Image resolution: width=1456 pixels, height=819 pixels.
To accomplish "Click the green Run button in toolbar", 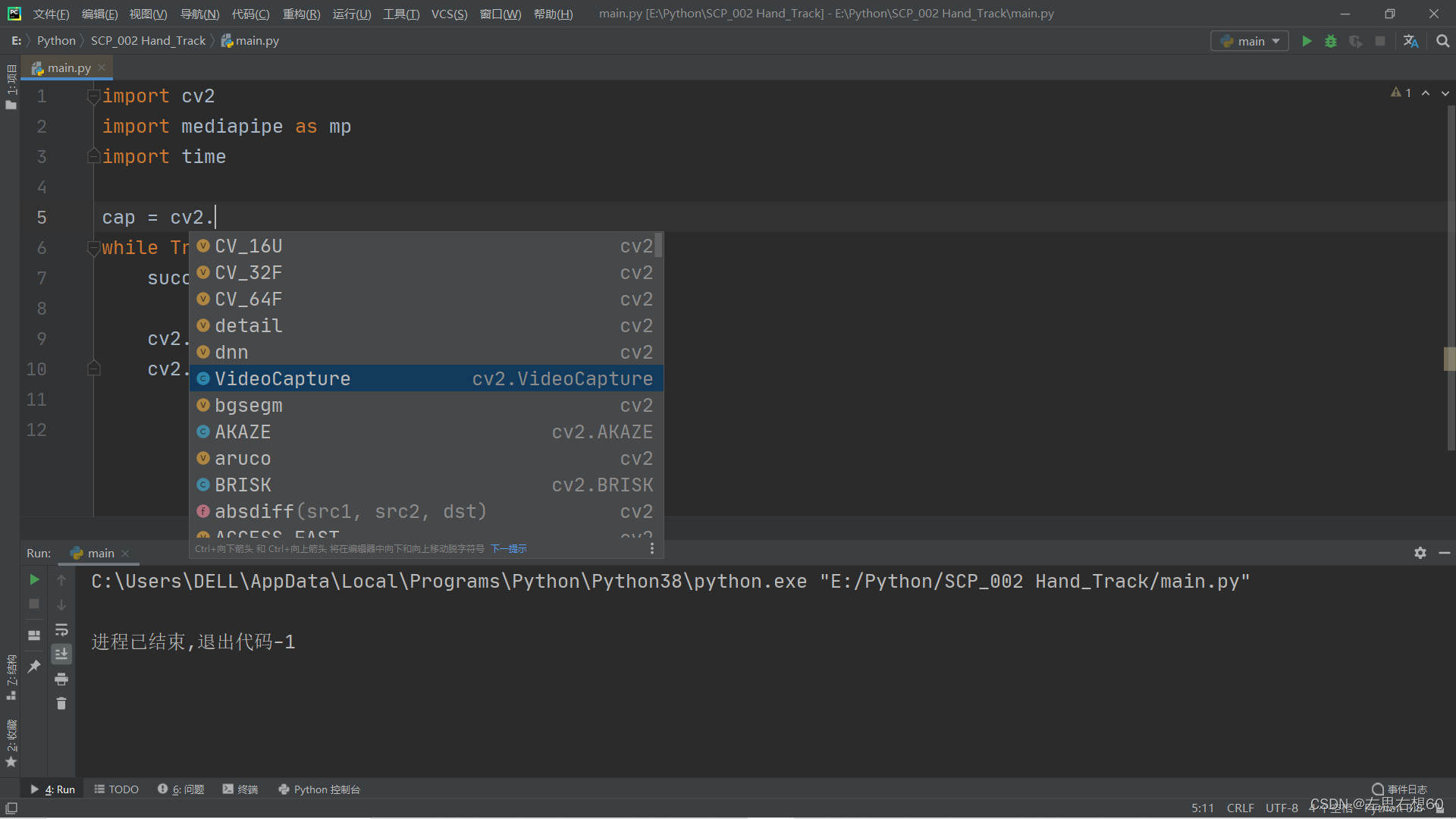I will click(x=1307, y=42).
